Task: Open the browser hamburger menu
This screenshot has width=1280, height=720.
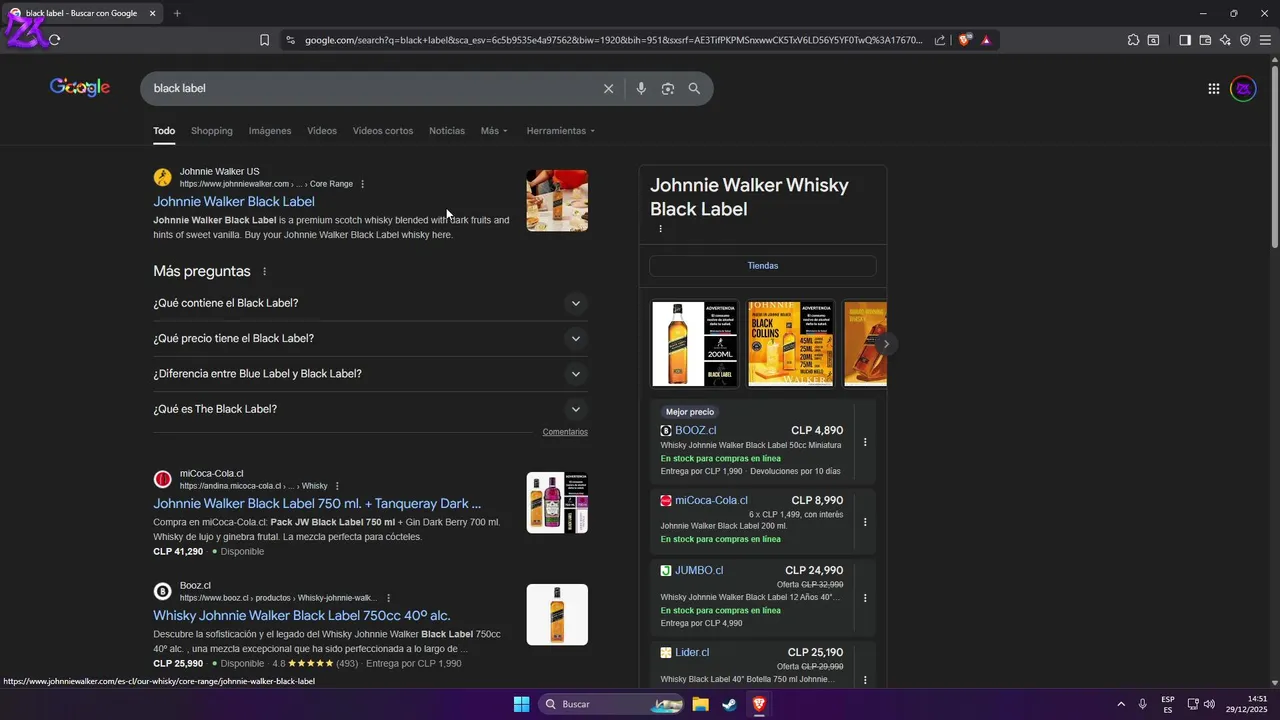Action: pyautogui.click(x=1265, y=40)
